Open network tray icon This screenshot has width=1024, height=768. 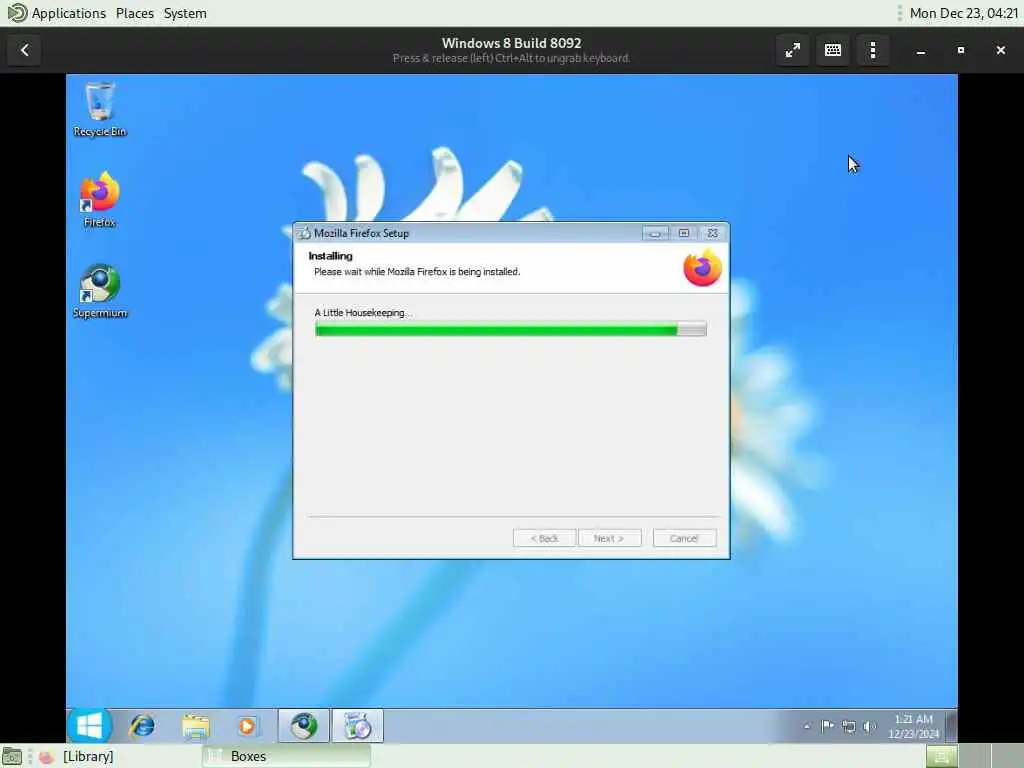(848, 726)
